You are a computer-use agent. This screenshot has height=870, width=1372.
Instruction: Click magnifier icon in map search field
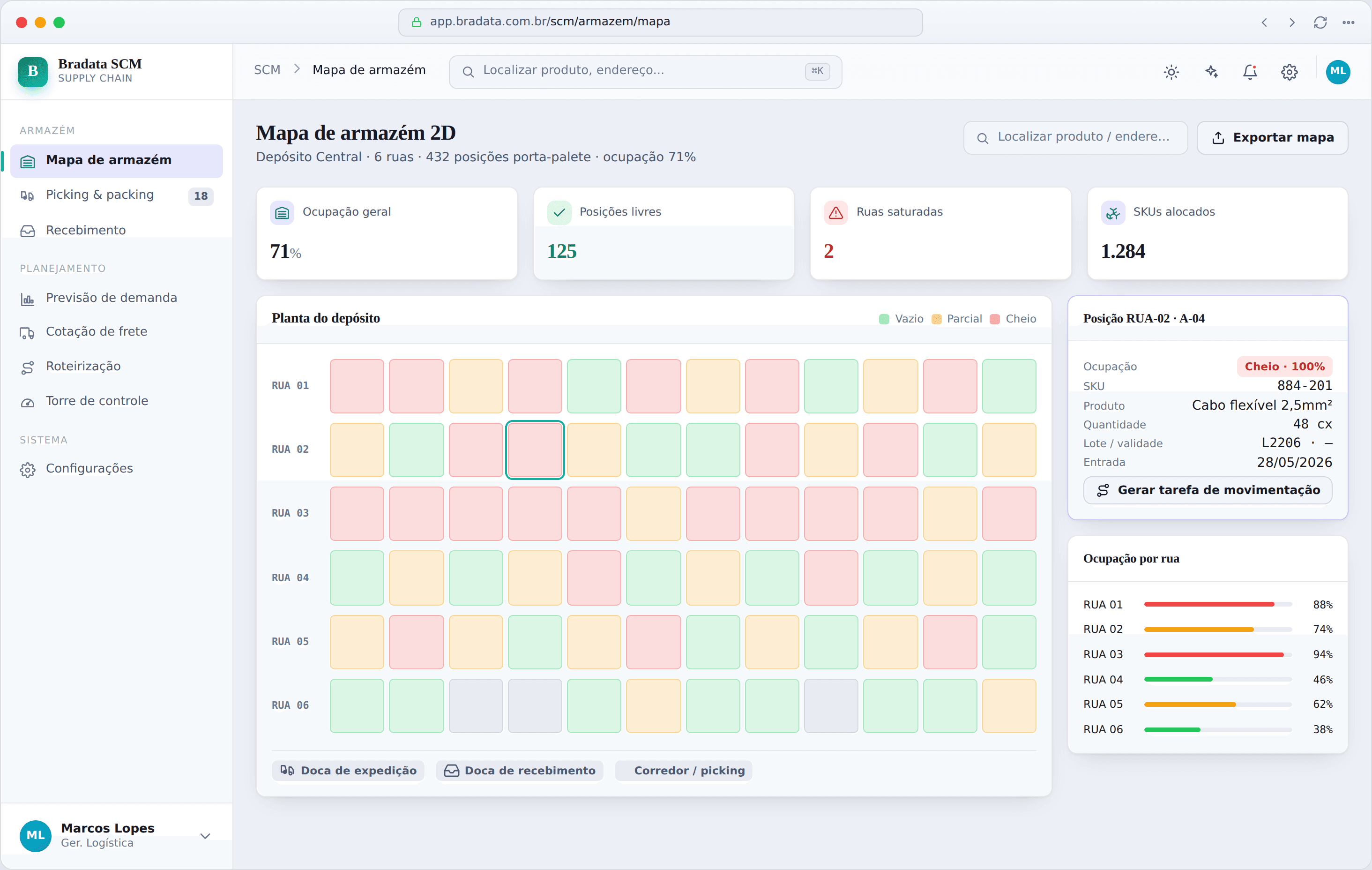tap(982, 138)
